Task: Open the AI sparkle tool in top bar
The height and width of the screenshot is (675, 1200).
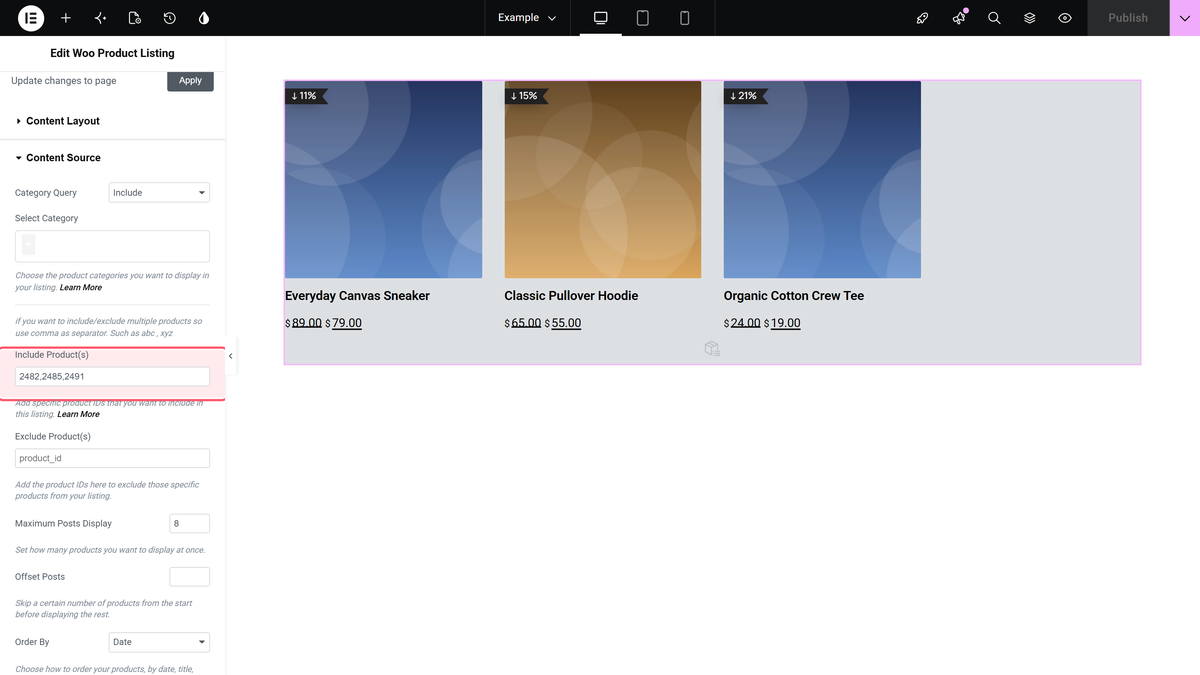Action: pyautogui.click(x=100, y=18)
